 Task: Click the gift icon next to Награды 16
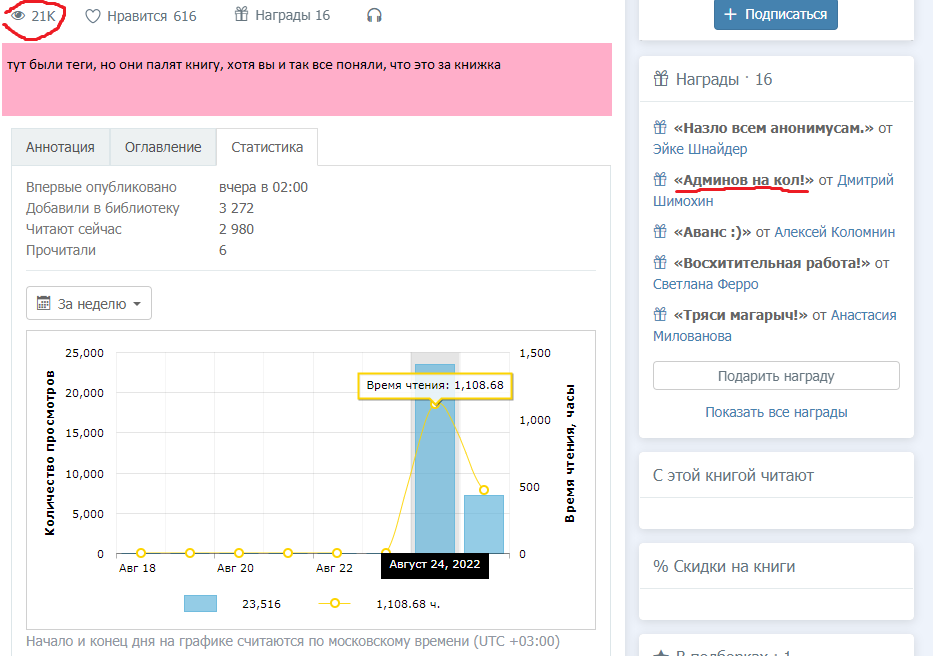coord(241,15)
